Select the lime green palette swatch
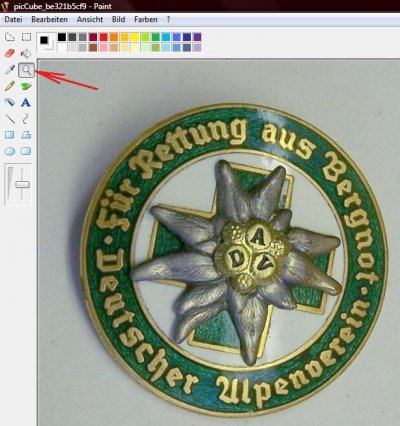The width and height of the screenshot is (400, 426). [x=145, y=37]
